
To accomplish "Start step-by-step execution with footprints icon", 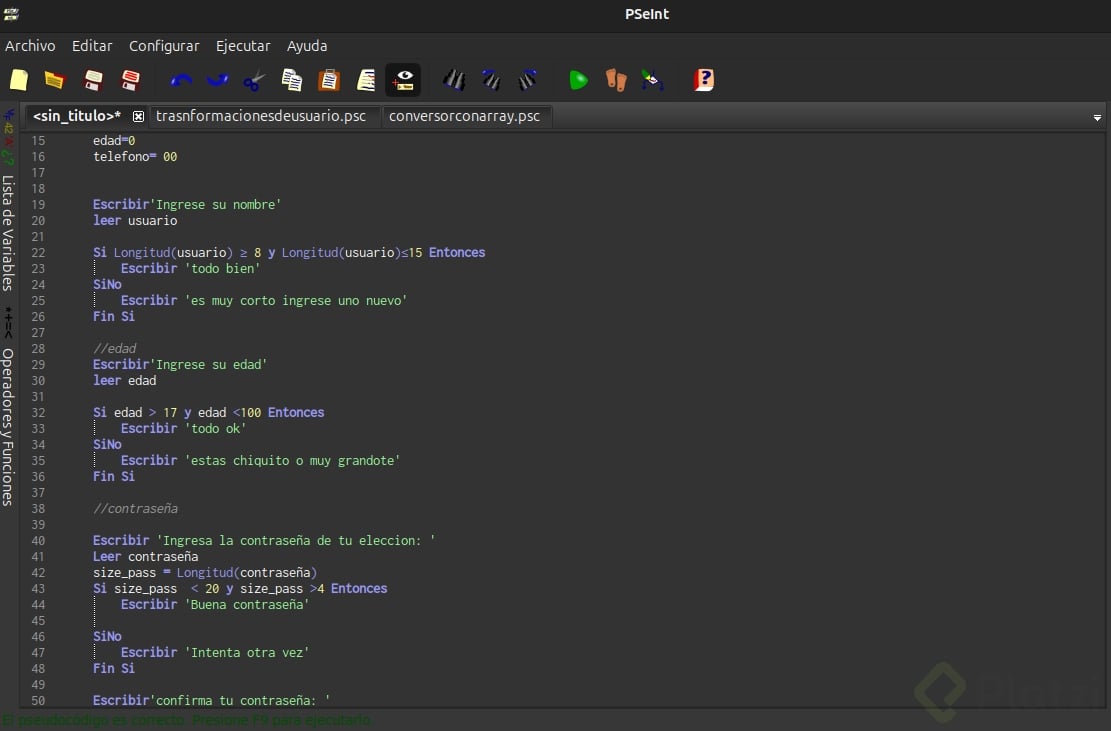I will (x=616, y=80).
